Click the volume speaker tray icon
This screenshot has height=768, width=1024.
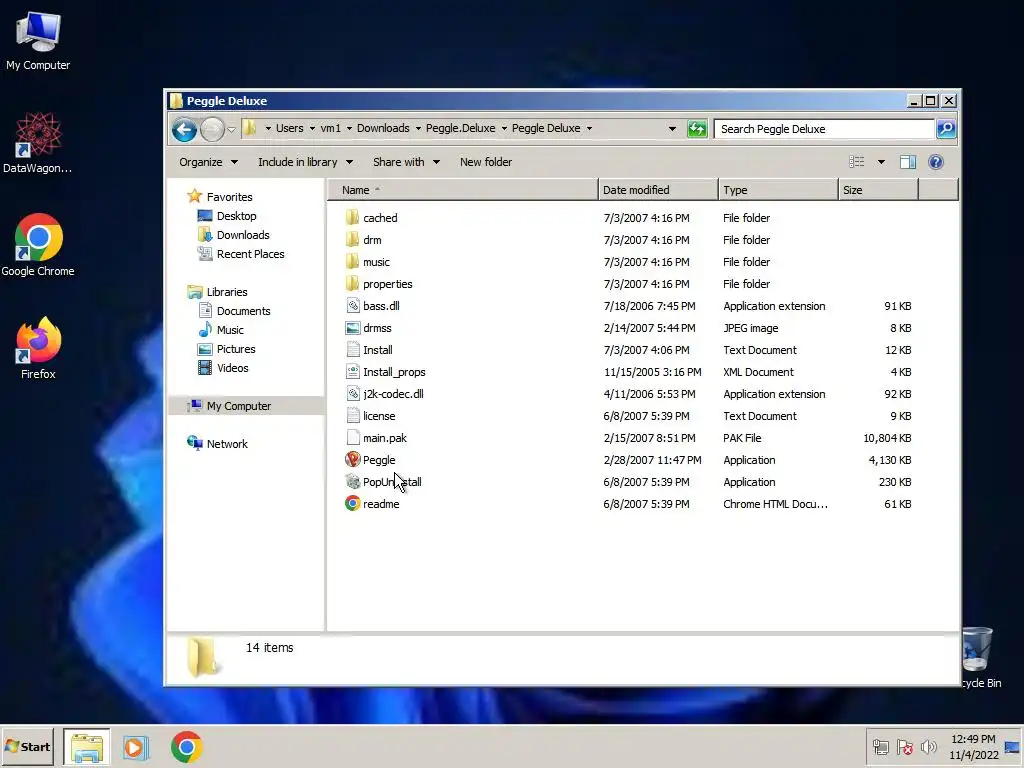(928, 747)
